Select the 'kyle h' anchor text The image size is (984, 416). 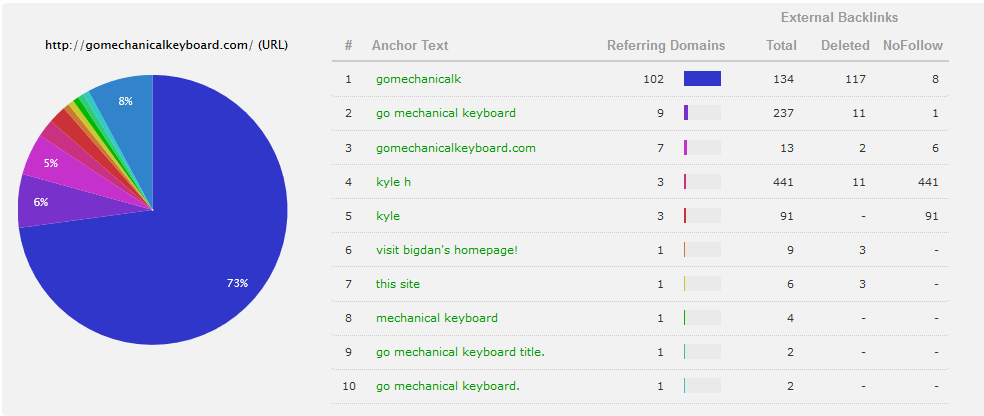click(393, 182)
